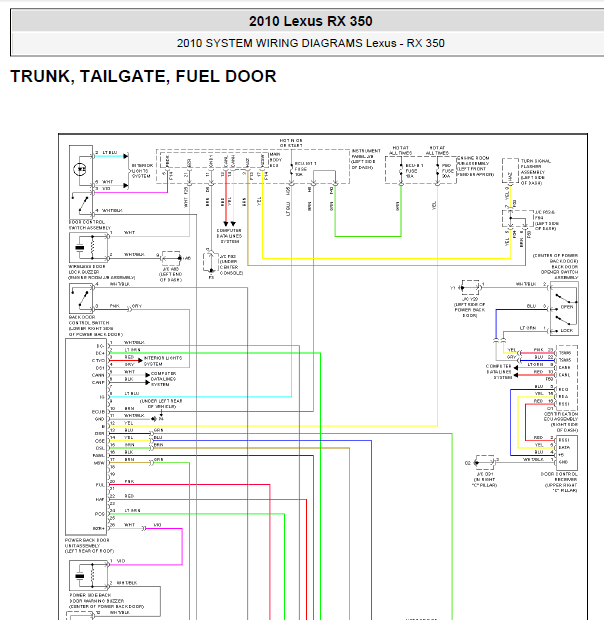
Task: Click the 'J/C A60' connector label
Action: click(x=171, y=269)
